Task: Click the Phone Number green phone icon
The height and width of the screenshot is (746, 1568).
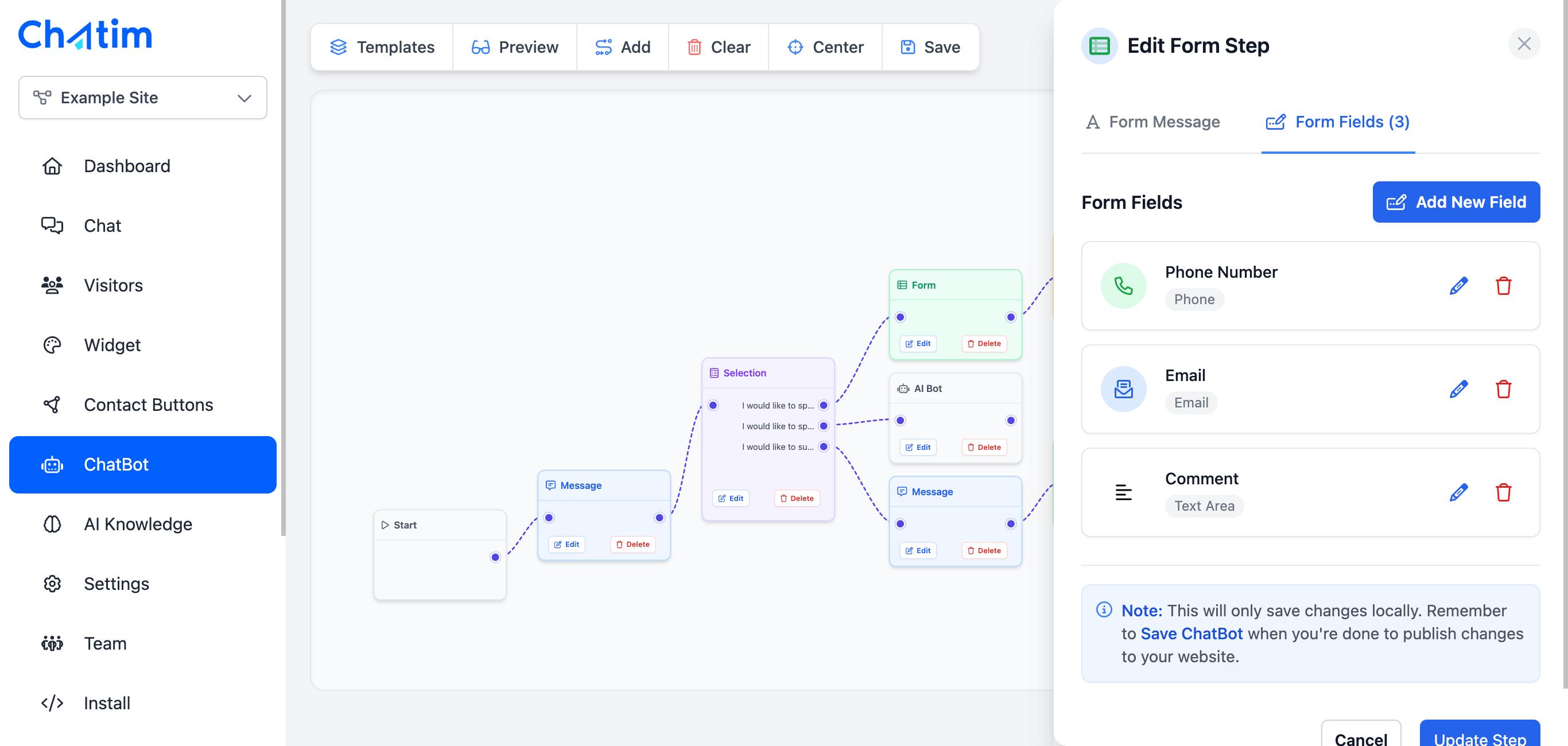Action: tap(1123, 285)
